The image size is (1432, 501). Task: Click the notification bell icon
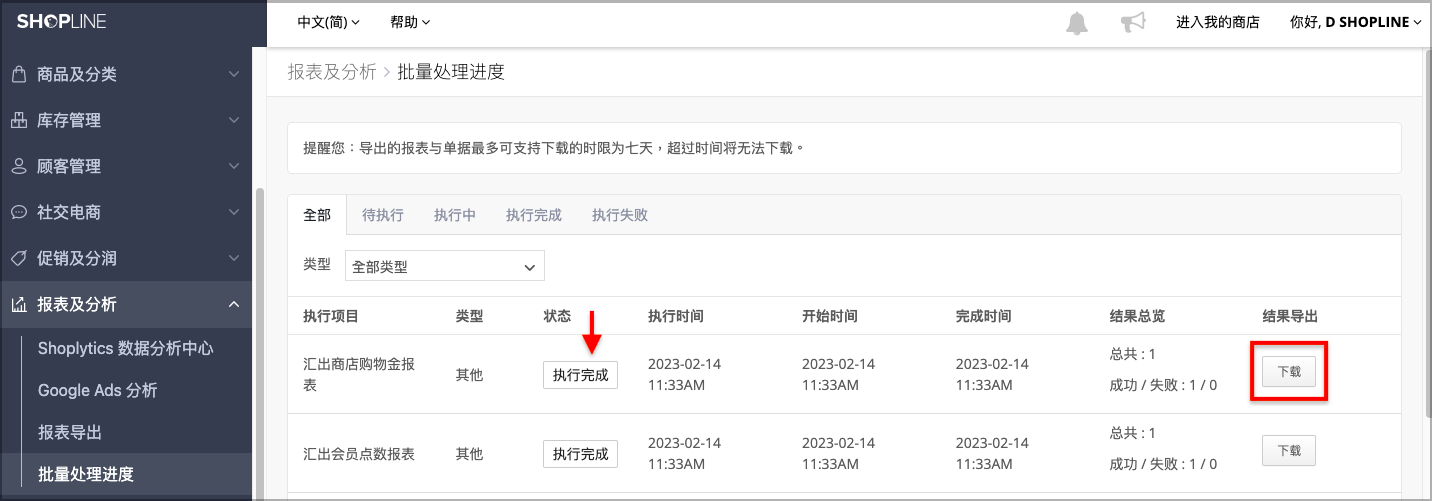pos(1077,22)
